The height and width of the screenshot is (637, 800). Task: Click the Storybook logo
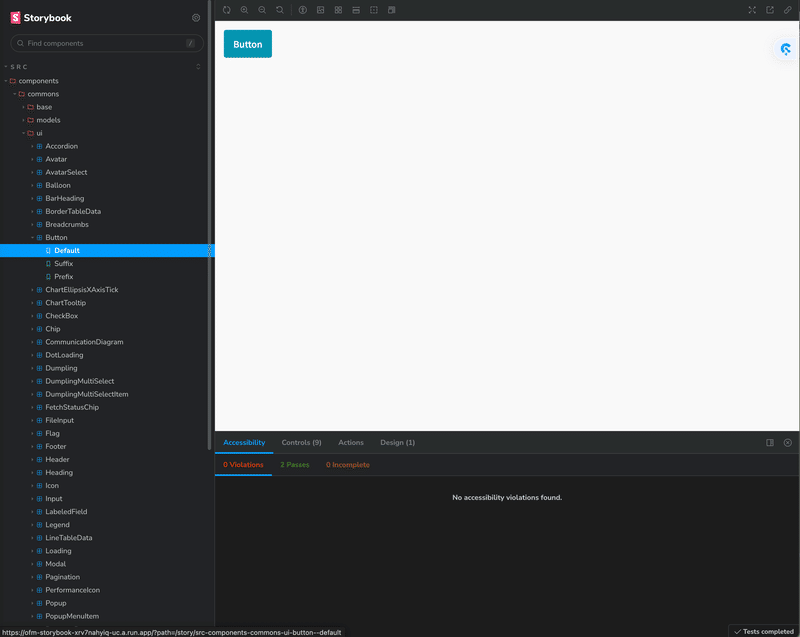tap(41, 18)
